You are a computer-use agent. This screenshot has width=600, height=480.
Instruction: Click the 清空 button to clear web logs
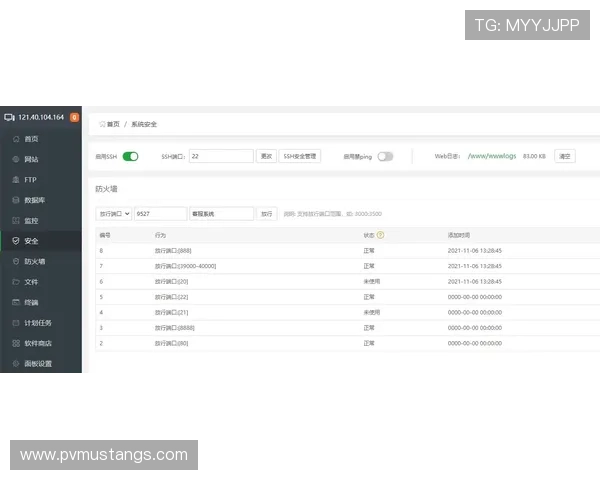click(x=565, y=156)
